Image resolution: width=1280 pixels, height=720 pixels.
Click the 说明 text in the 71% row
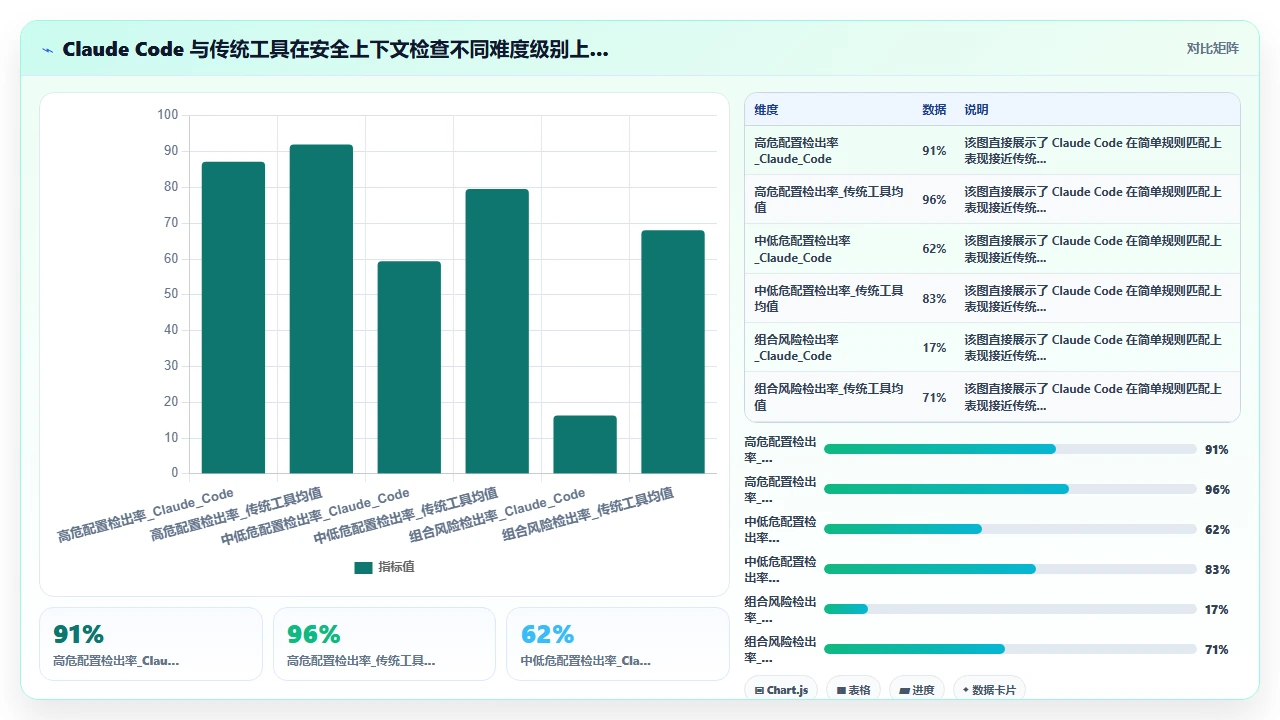(x=1093, y=396)
